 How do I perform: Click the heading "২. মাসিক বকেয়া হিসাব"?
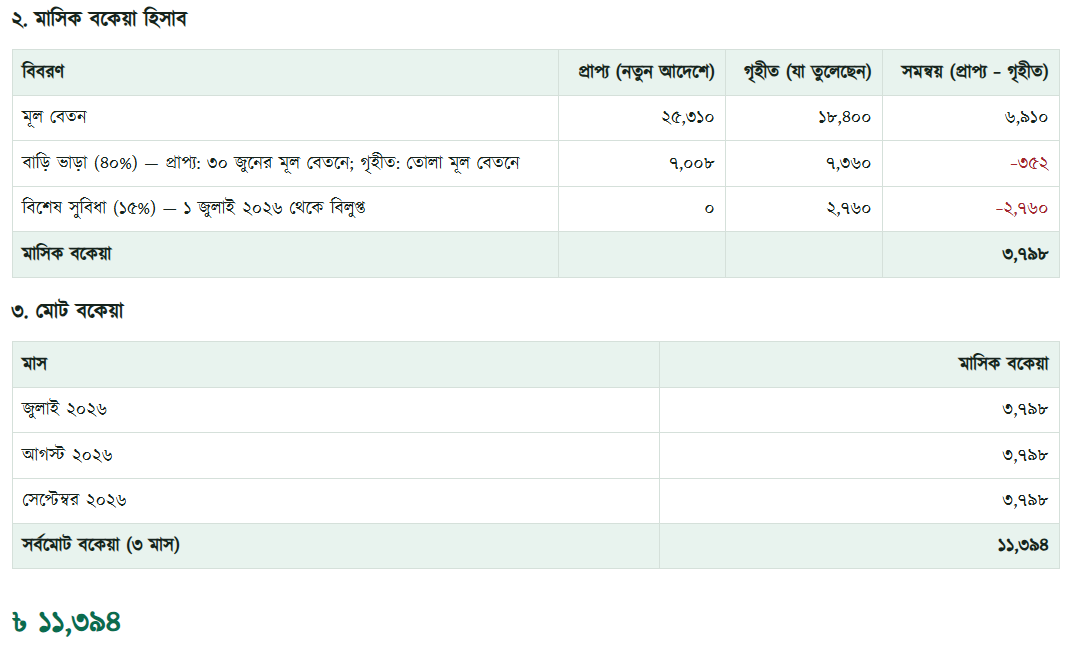pos(99,19)
